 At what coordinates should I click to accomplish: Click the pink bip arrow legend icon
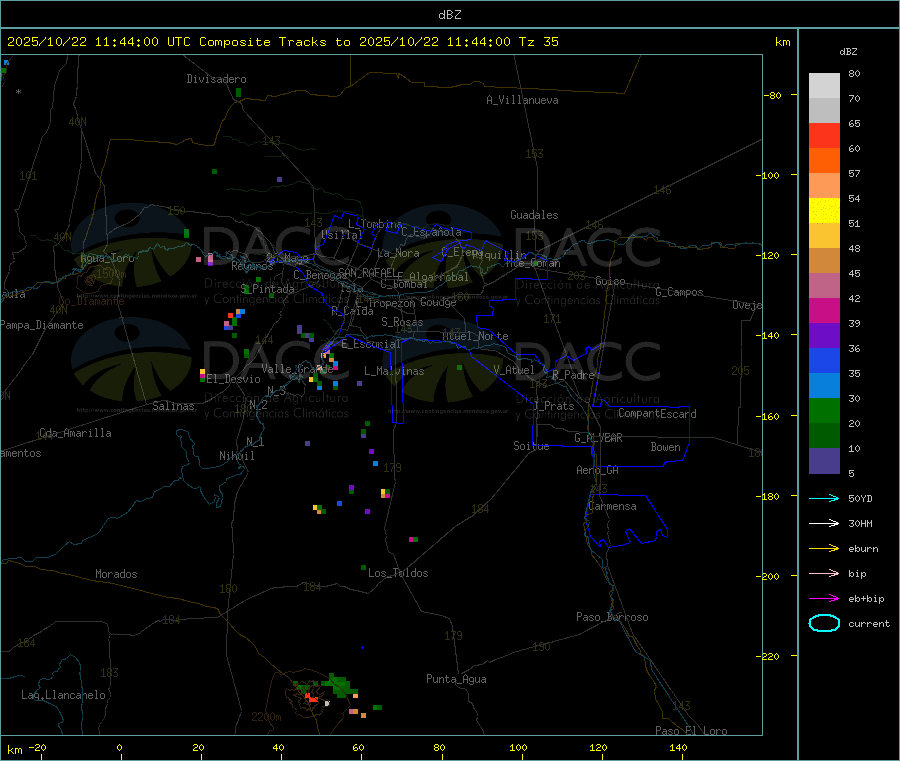pos(824,573)
